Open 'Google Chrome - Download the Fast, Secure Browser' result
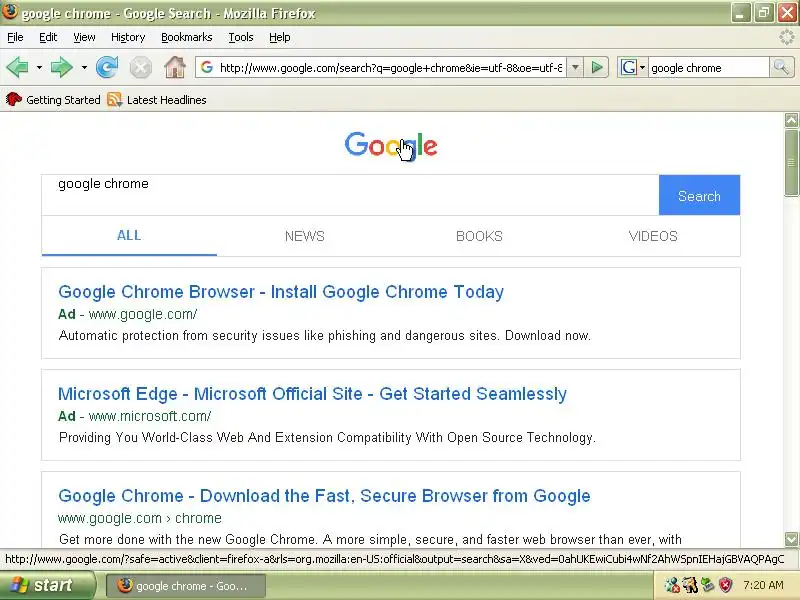The height and width of the screenshot is (600, 800). pos(324,496)
